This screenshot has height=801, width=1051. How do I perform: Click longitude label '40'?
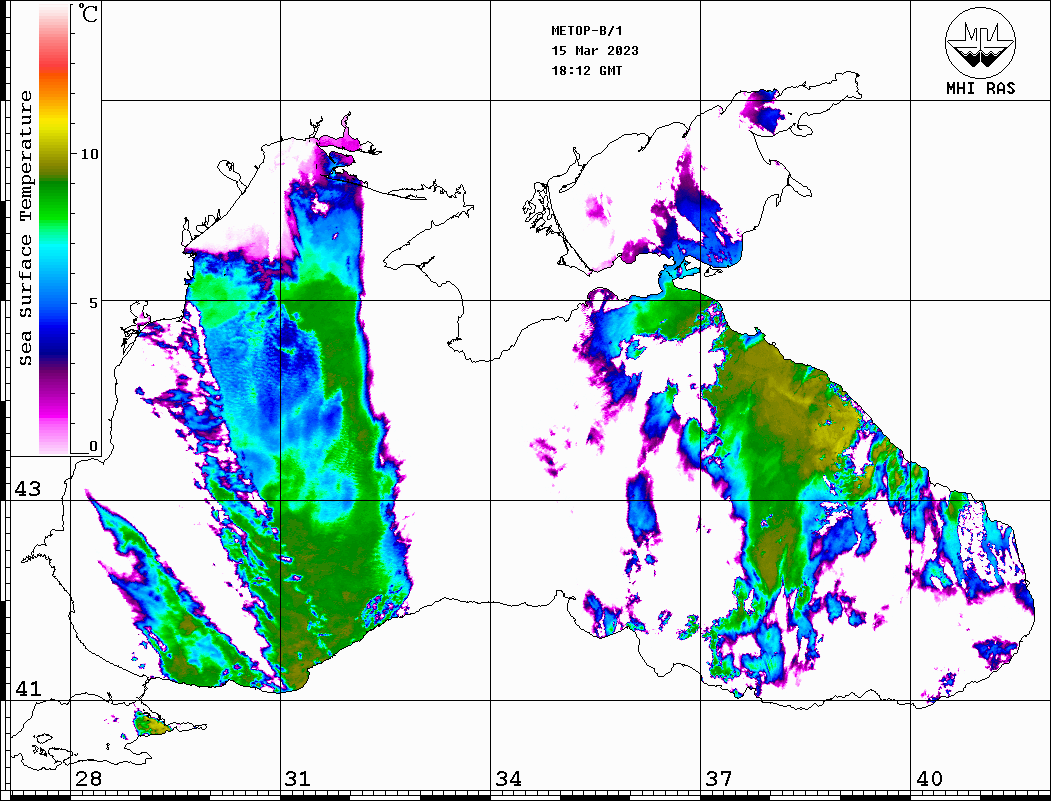click(929, 778)
